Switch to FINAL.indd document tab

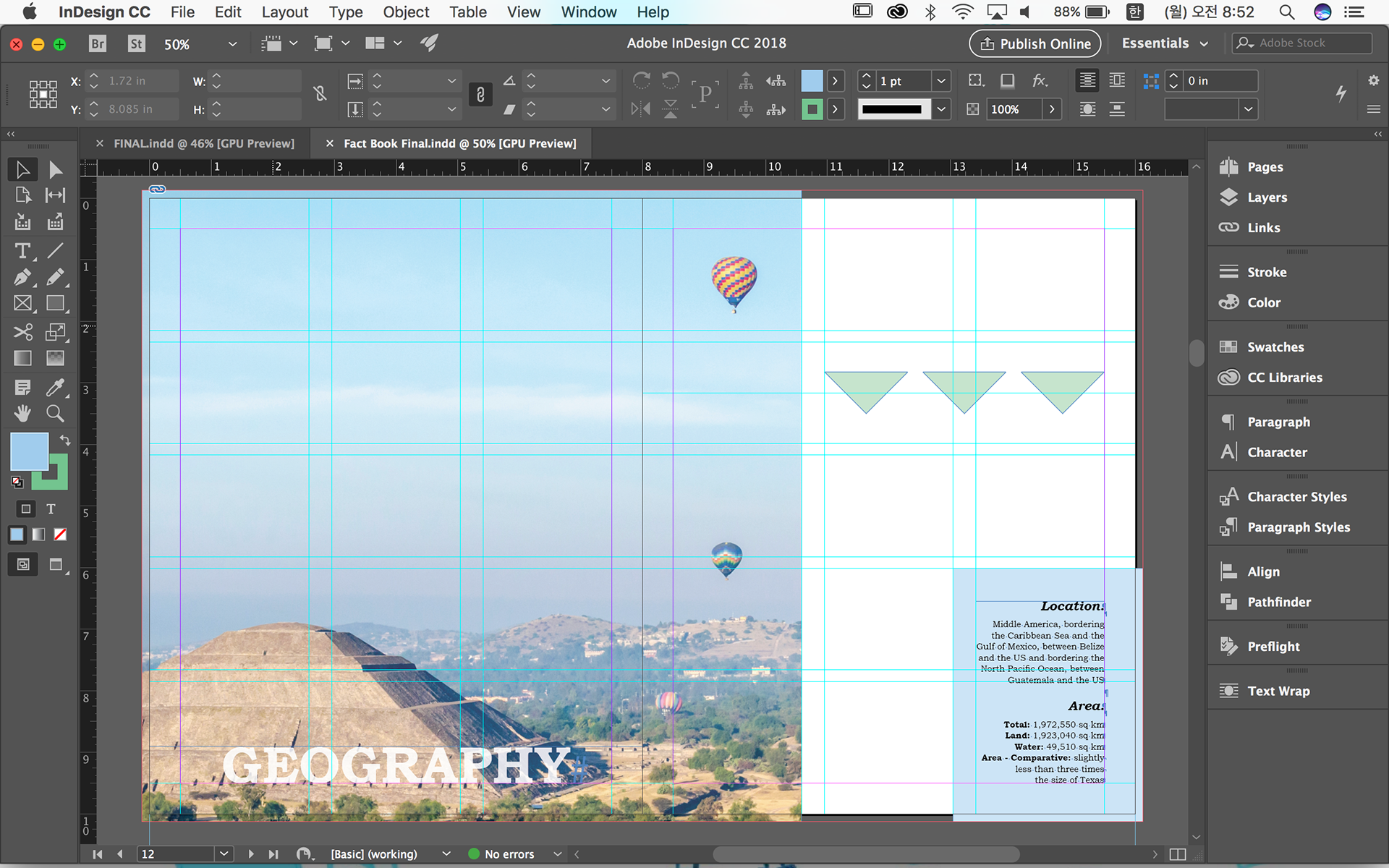(204, 143)
